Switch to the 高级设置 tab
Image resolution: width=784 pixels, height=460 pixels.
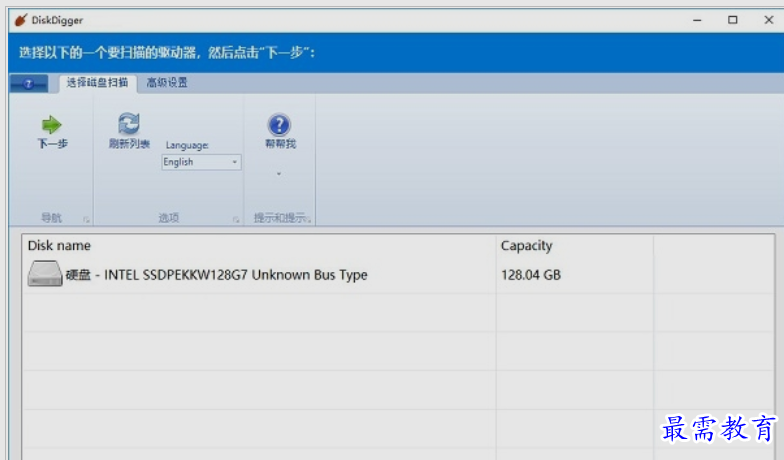coord(167,82)
